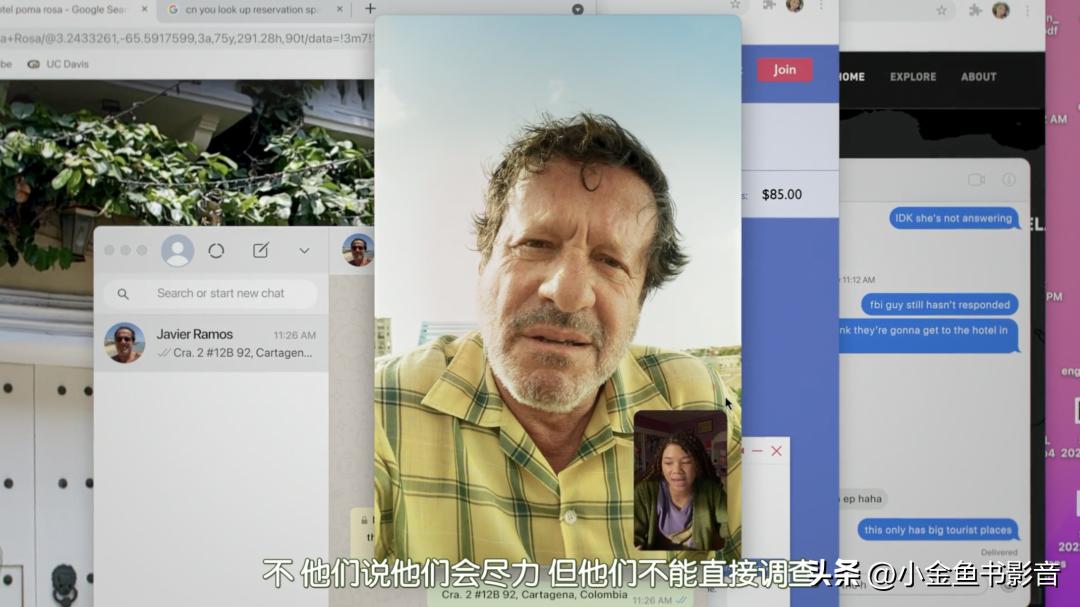
Task: Open a new browser tab with plus
Action: [370, 9]
